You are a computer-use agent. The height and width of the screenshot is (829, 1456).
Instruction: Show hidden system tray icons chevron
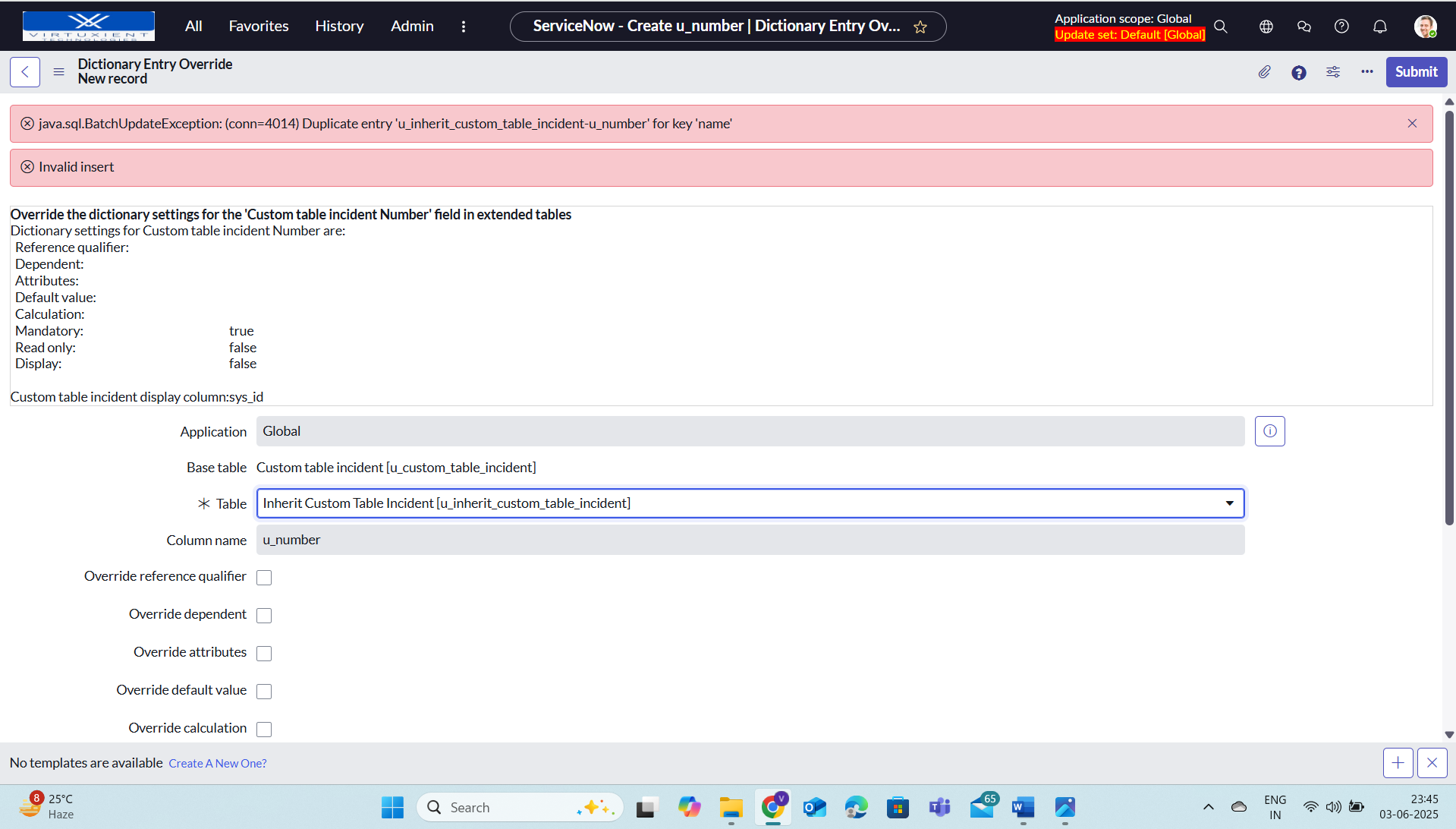pos(1208,807)
